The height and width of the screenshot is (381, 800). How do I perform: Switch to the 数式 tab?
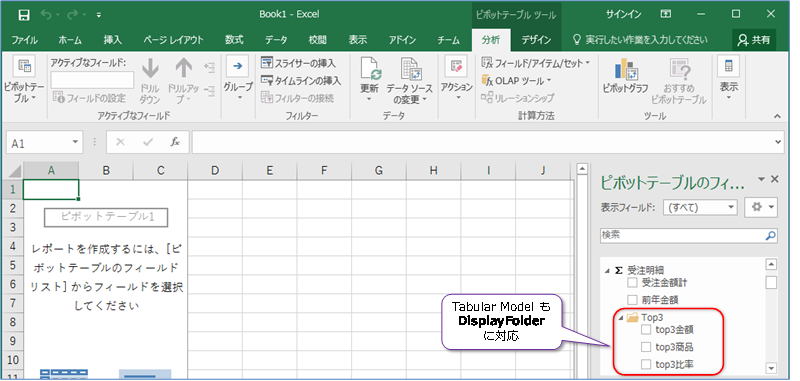(x=234, y=40)
